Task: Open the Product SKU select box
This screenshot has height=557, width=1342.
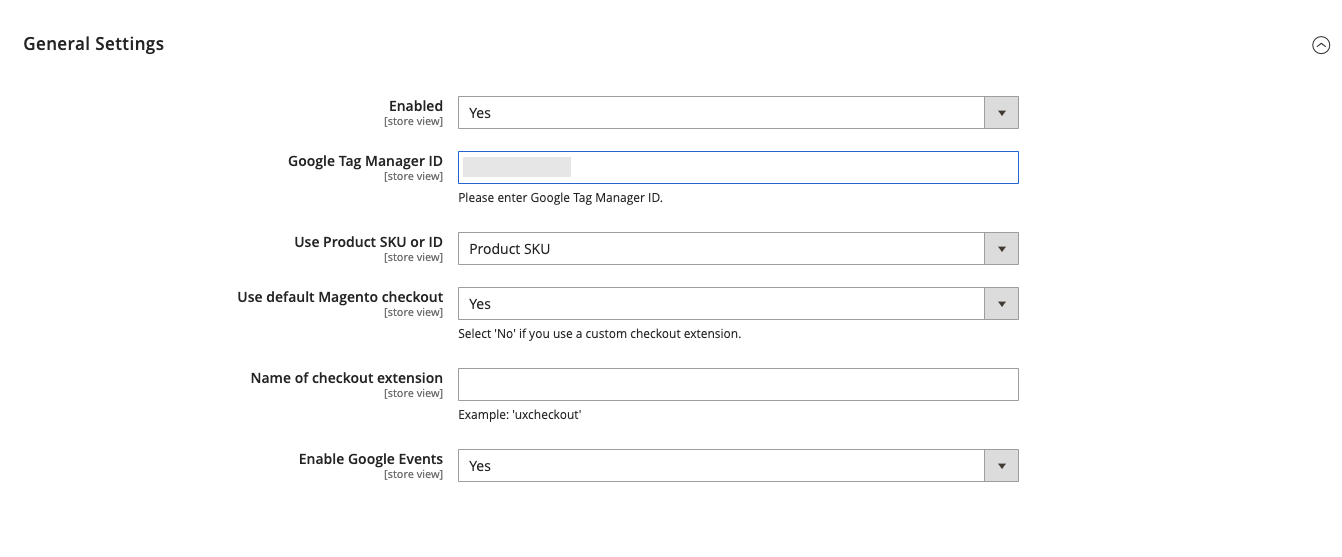Action: point(721,249)
